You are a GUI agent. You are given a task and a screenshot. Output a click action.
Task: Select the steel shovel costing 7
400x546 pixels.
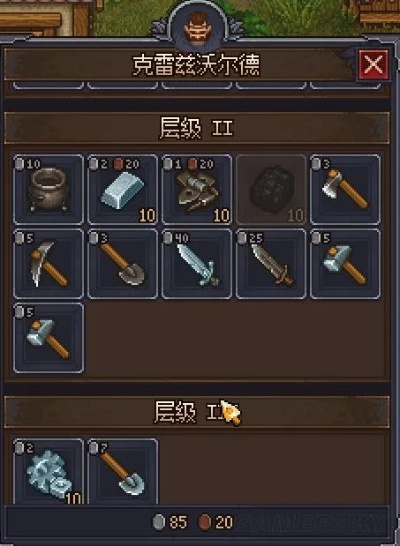(123, 471)
